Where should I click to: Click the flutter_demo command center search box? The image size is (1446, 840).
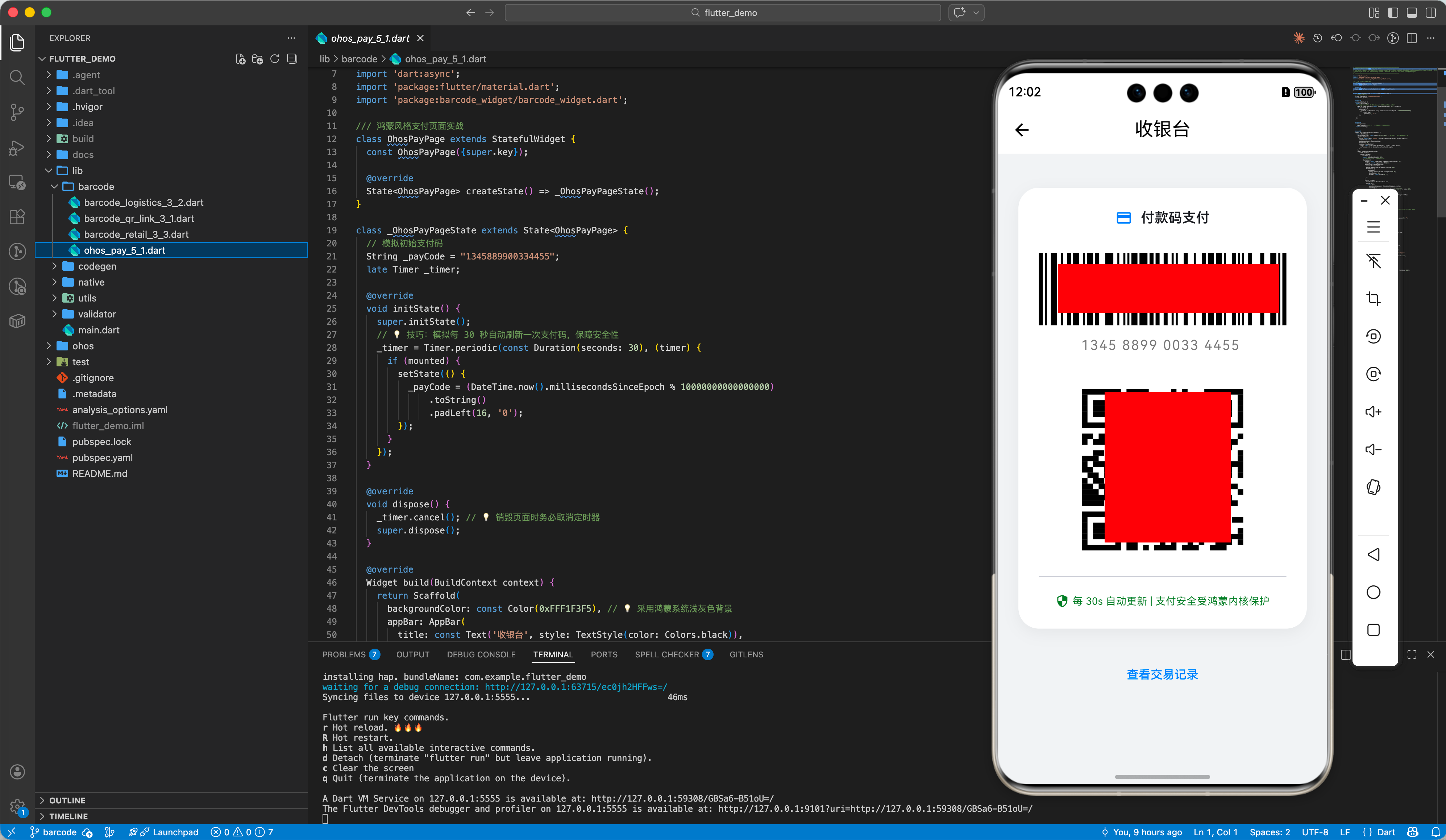(722, 13)
